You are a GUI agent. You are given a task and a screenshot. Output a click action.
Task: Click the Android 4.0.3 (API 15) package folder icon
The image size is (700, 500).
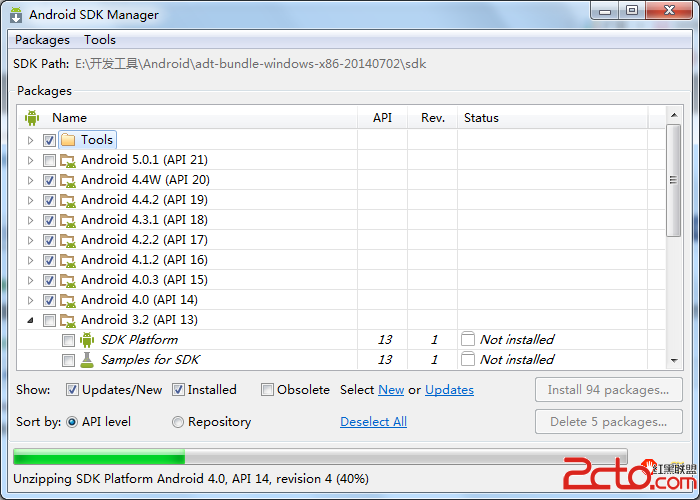[68, 280]
